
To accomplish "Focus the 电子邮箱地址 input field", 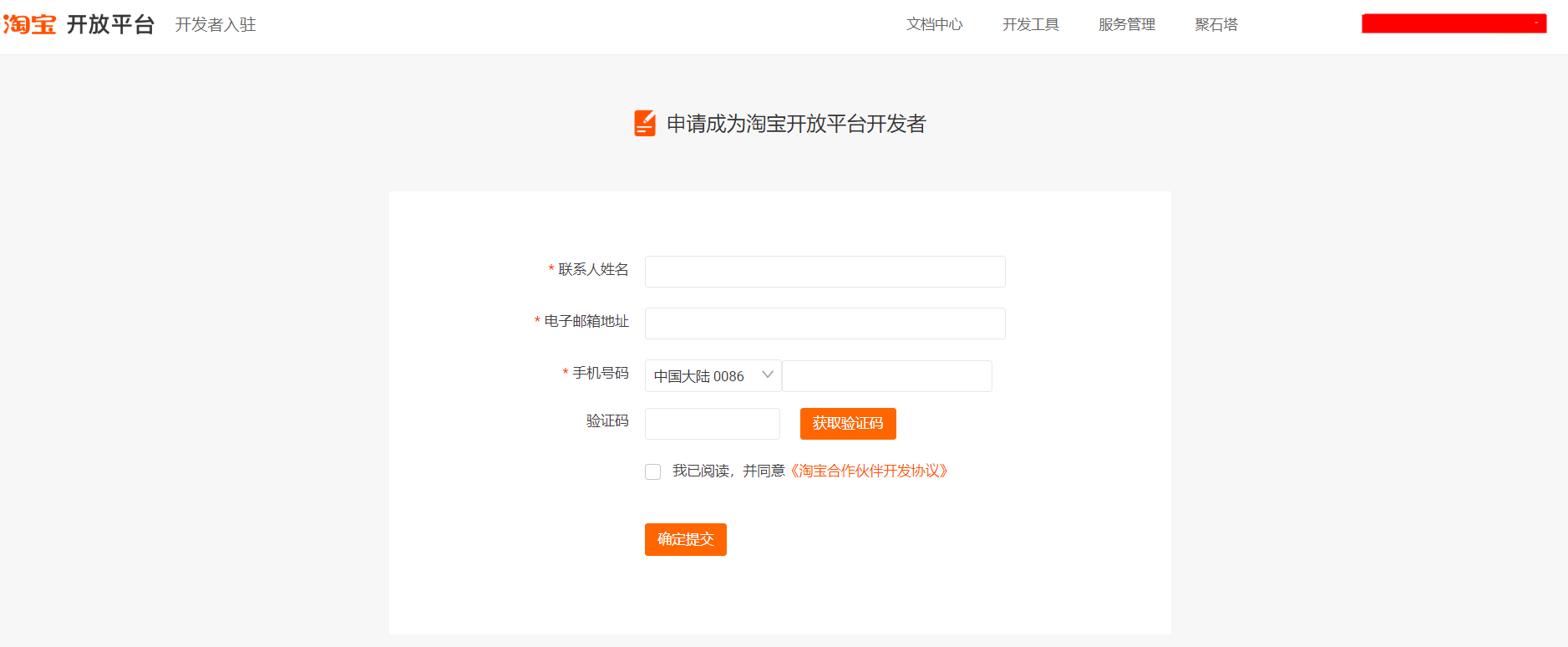I will pyautogui.click(x=825, y=323).
